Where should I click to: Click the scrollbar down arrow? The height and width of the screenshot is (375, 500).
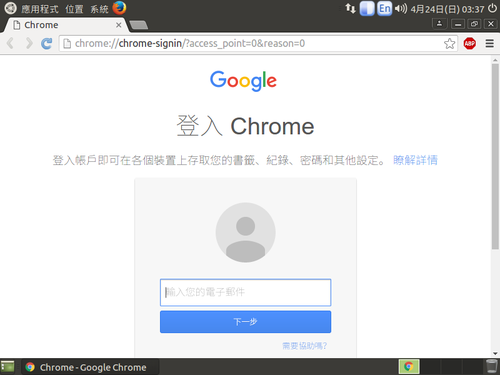495,353
